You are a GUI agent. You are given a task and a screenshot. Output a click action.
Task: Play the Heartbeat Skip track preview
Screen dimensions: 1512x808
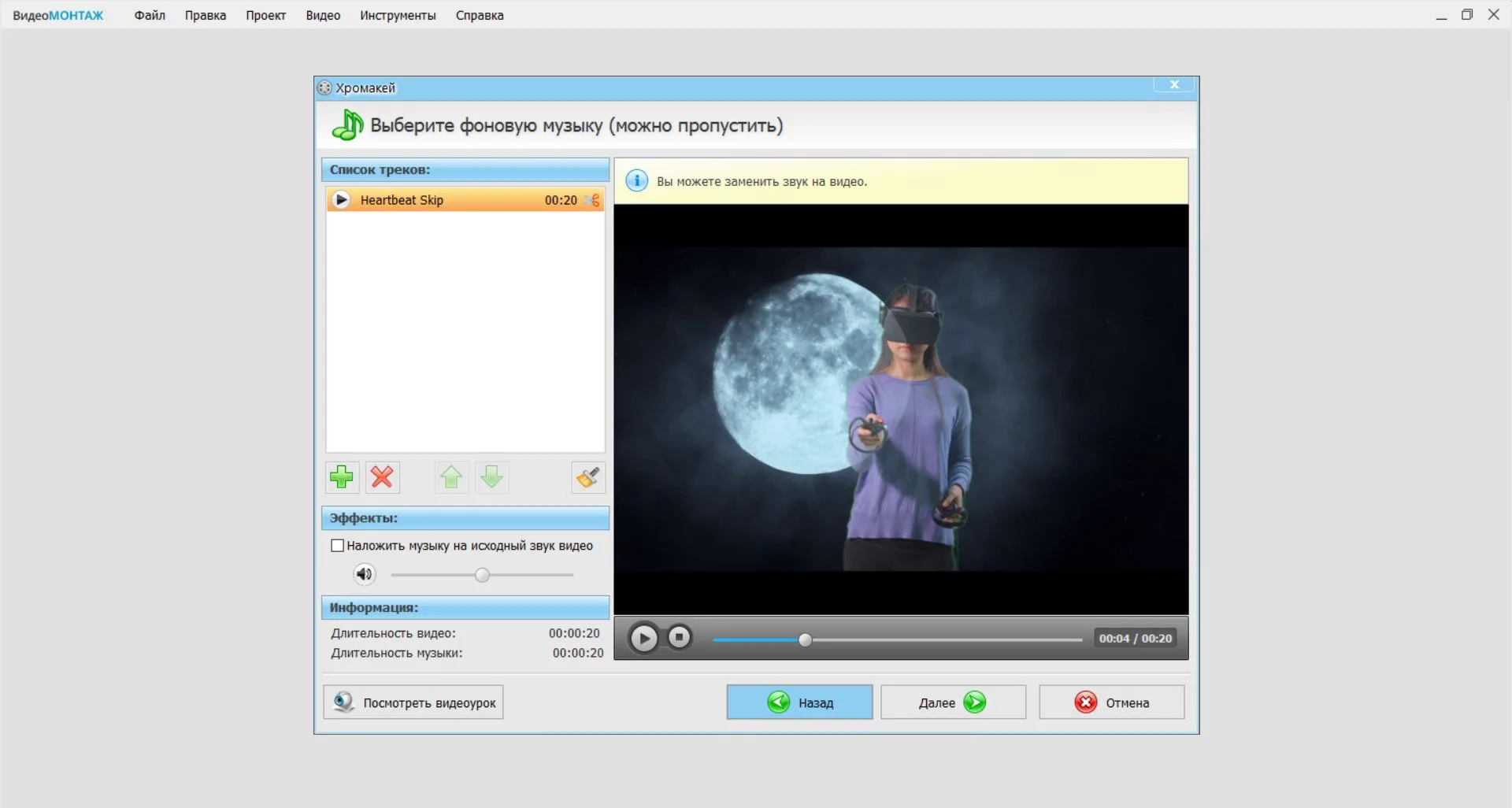[x=341, y=200]
